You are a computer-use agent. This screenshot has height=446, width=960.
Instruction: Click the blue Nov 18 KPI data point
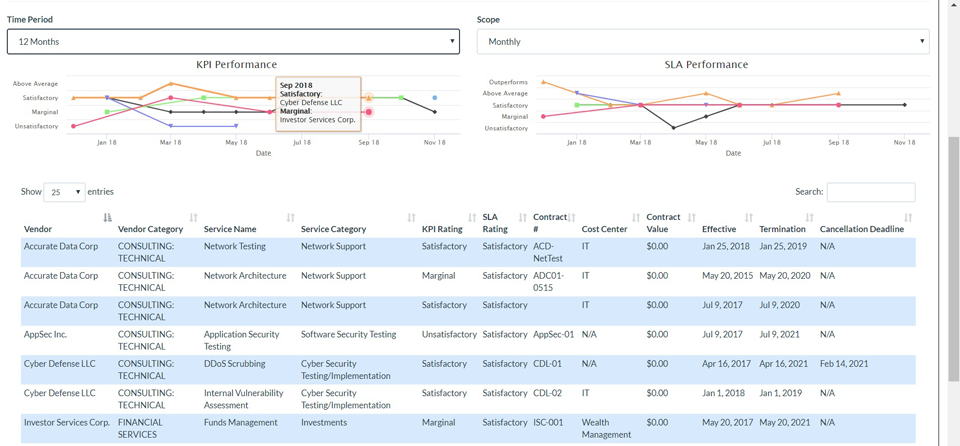tap(435, 97)
